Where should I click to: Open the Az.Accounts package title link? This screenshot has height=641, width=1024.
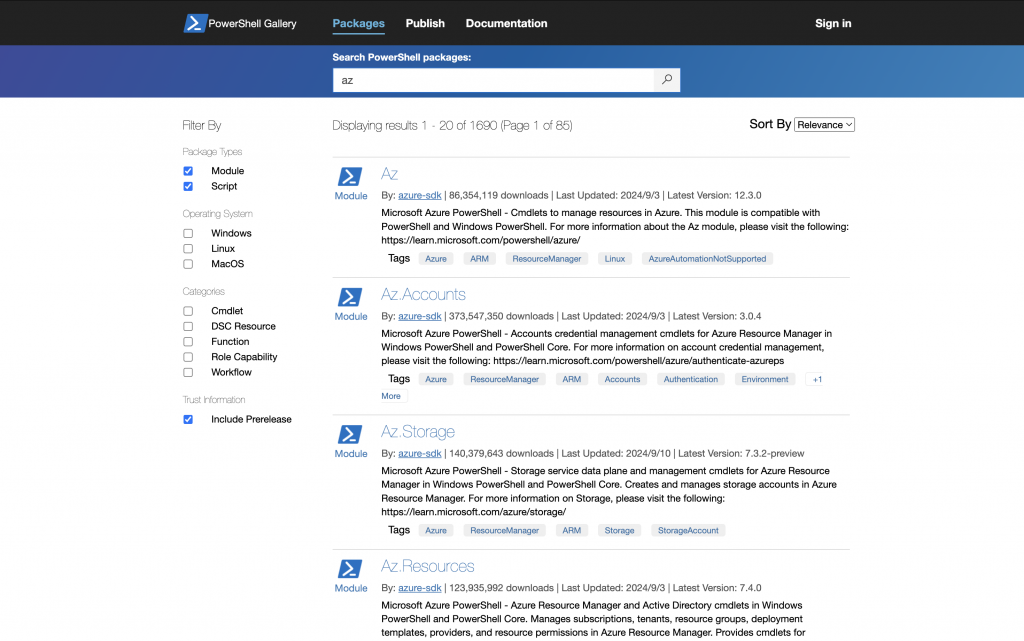pyautogui.click(x=423, y=294)
